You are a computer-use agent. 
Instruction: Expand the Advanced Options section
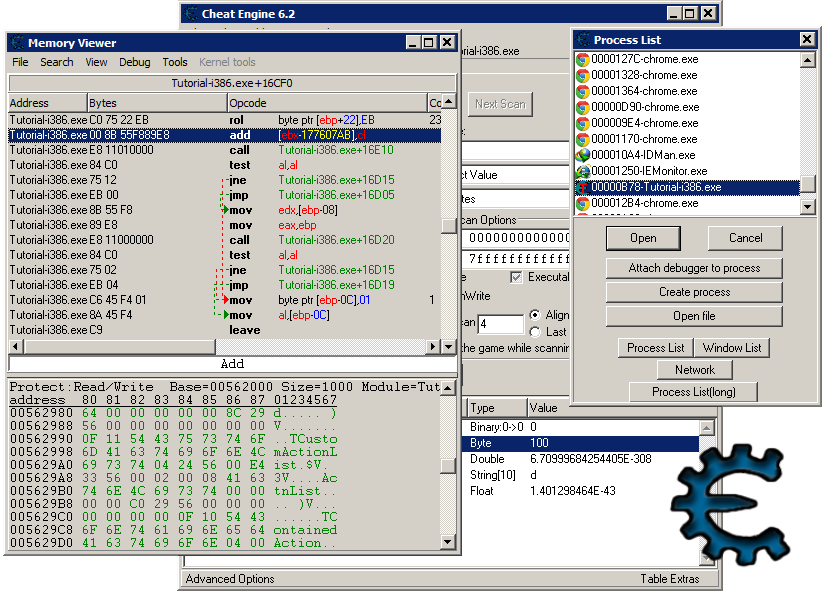pos(232,578)
